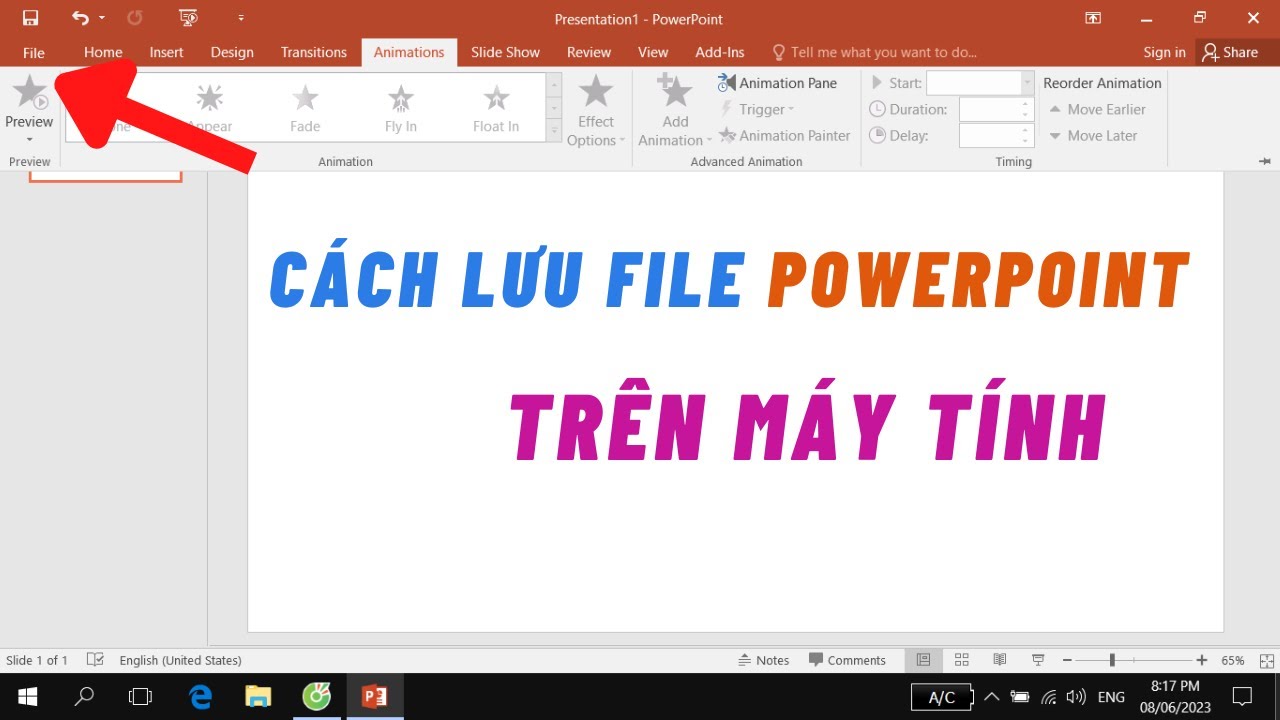Screen dimensions: 1280x720
Task: Open Effect Options dropdown
Action: coord(596,112)
